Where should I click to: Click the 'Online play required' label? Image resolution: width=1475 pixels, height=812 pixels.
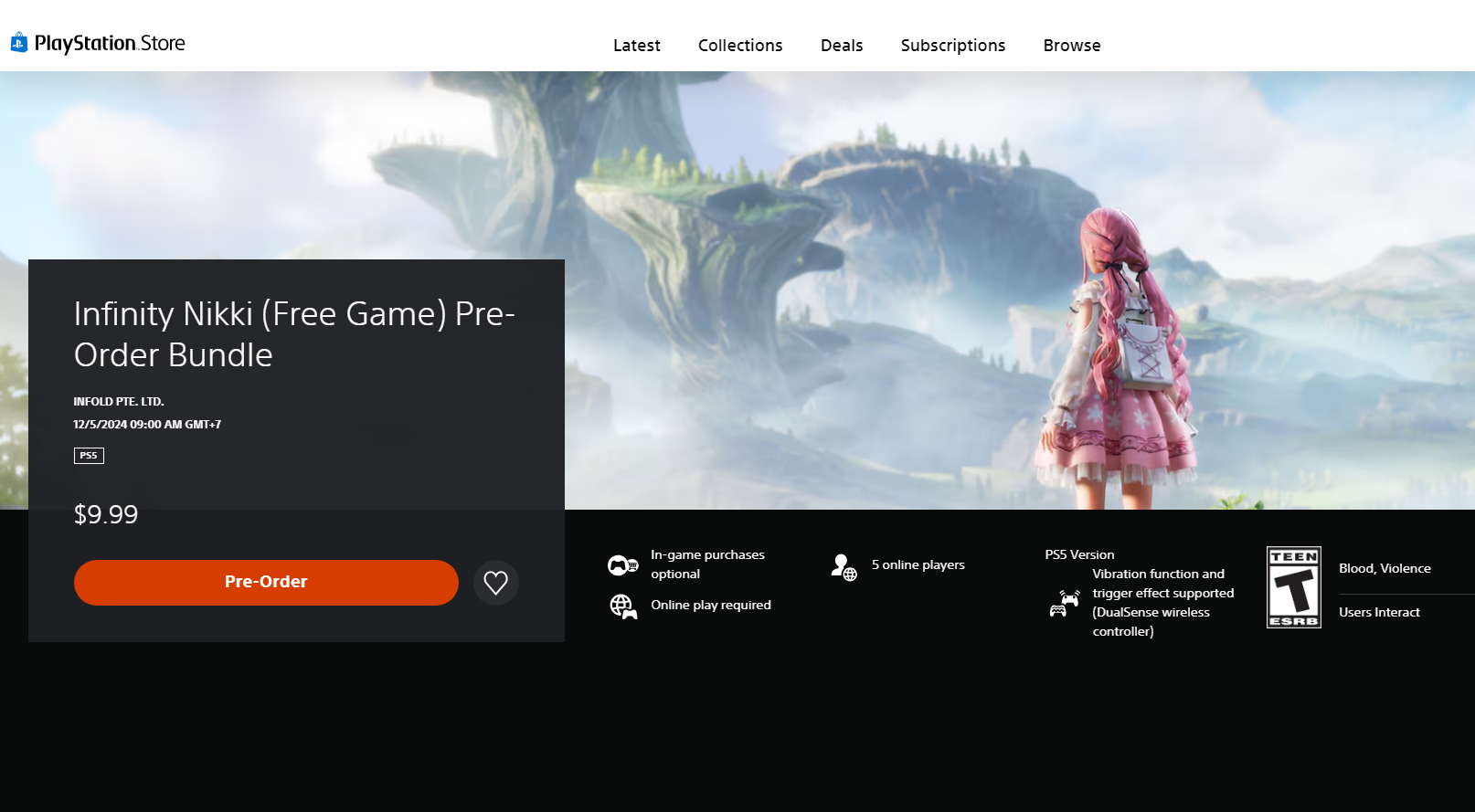(711, 606)
